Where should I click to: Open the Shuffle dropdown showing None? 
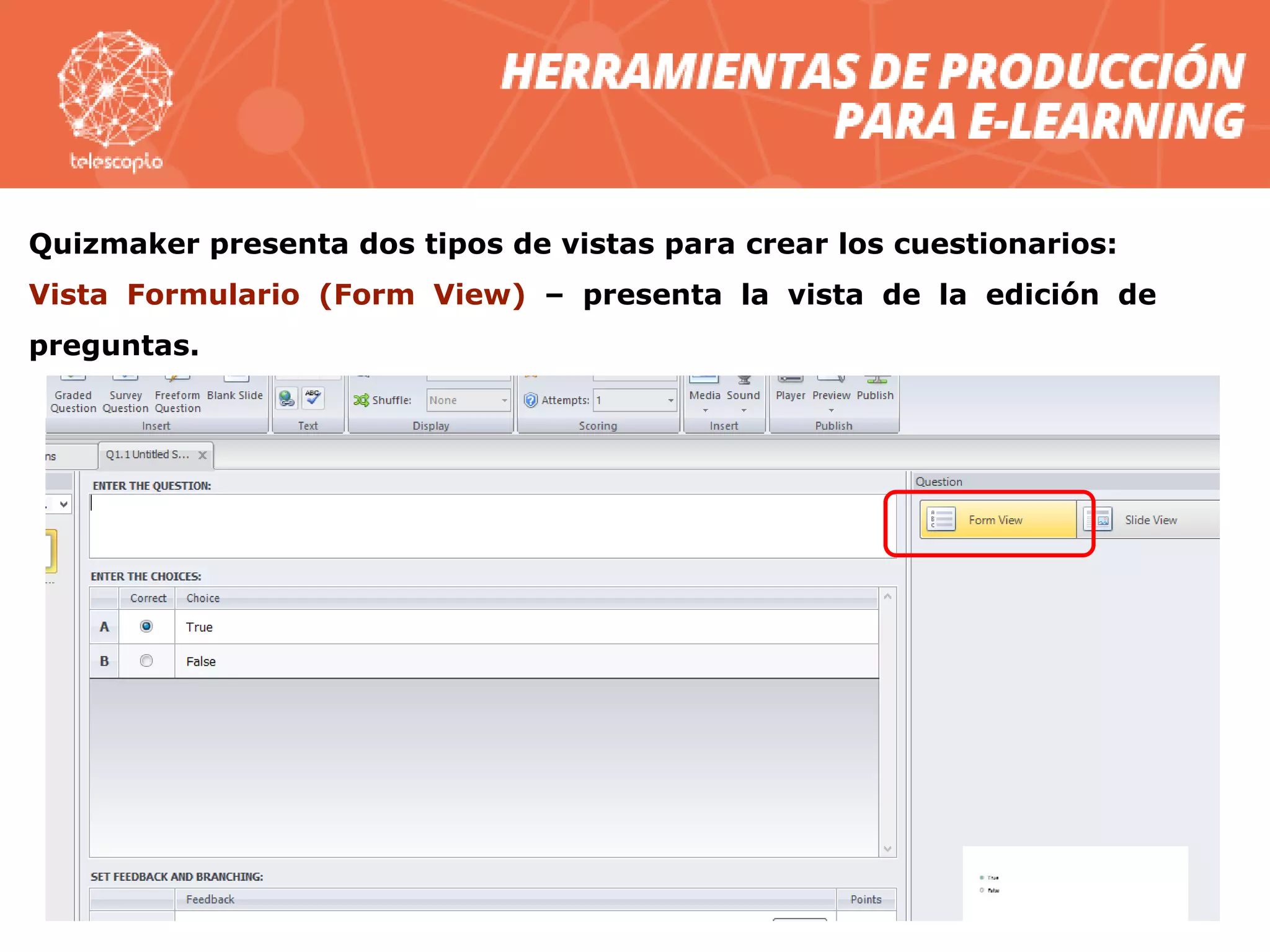click(x=468, y=400)
